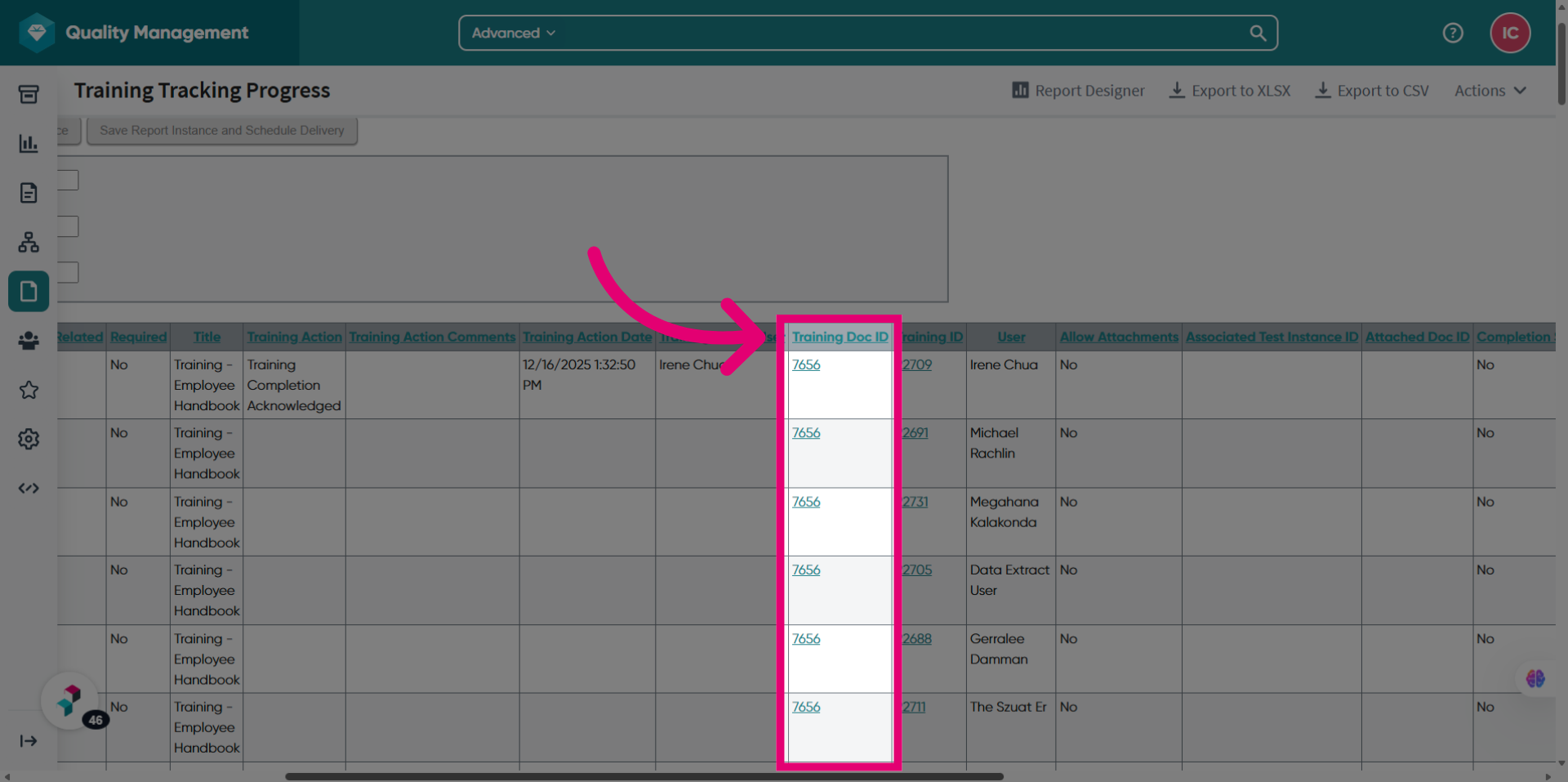Viewport: 1568px width, 782px height.
Task: Open doc 7656 in Data Extract User row
Action: pos(806,570)
